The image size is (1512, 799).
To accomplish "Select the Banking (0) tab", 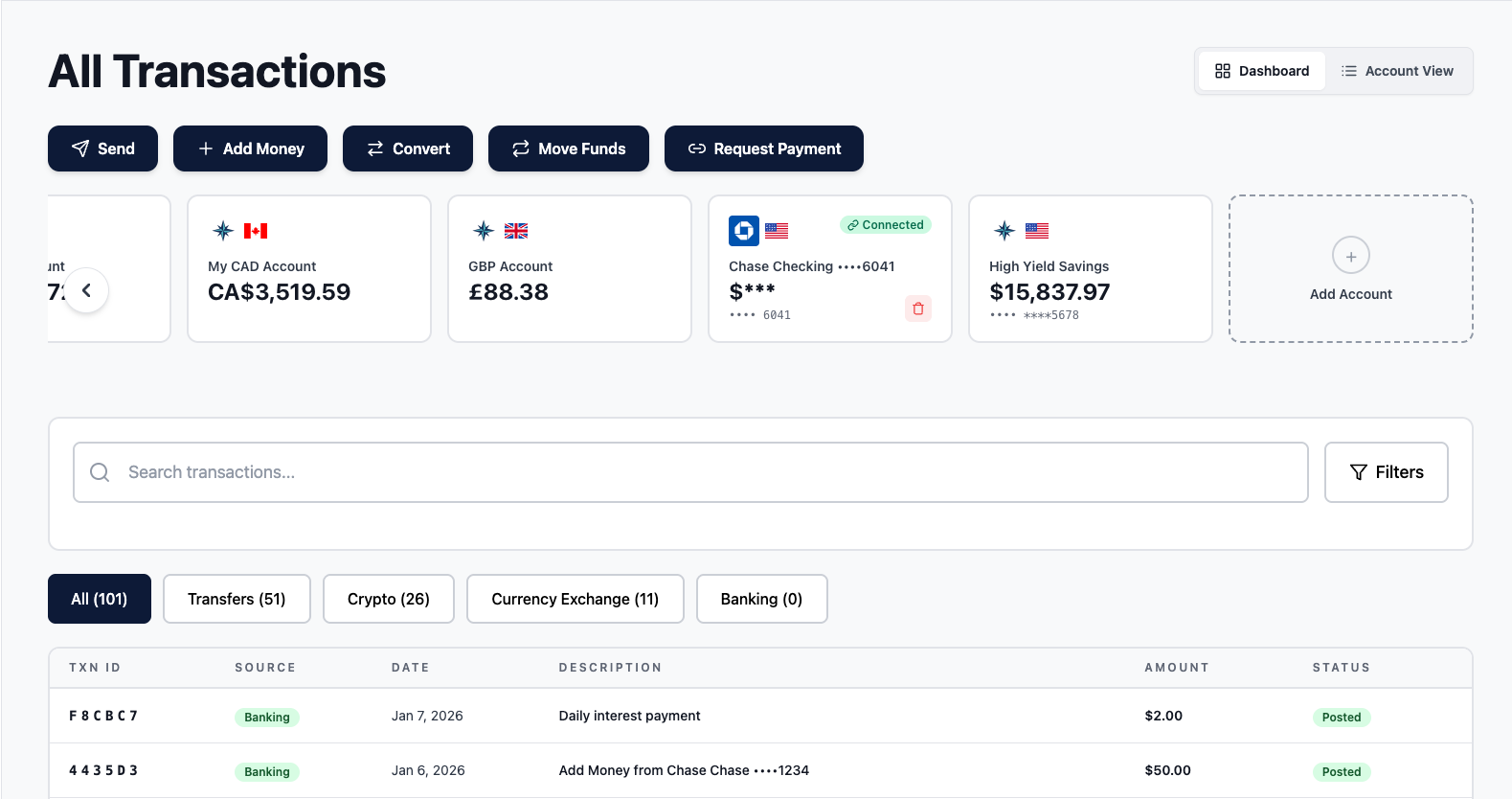I will pyautogui.click(x=761, y=599).
